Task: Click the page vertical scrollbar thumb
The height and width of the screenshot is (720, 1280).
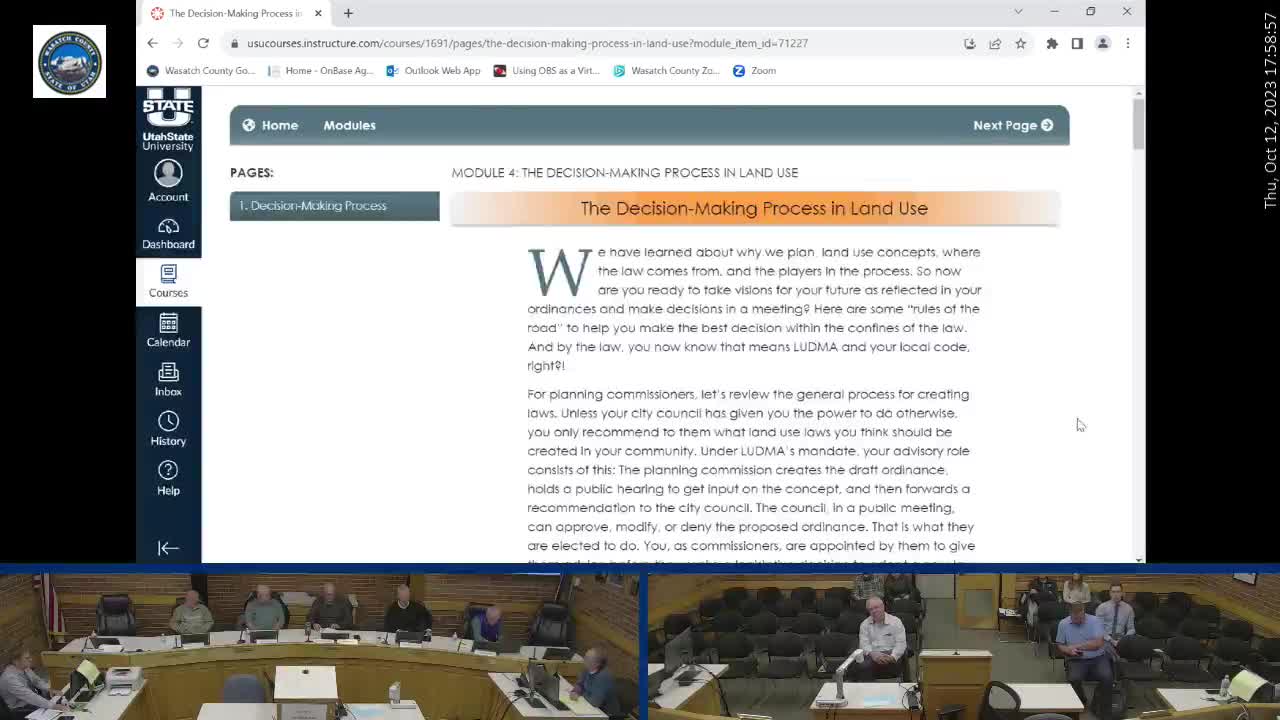Action: coord(1138,124)
